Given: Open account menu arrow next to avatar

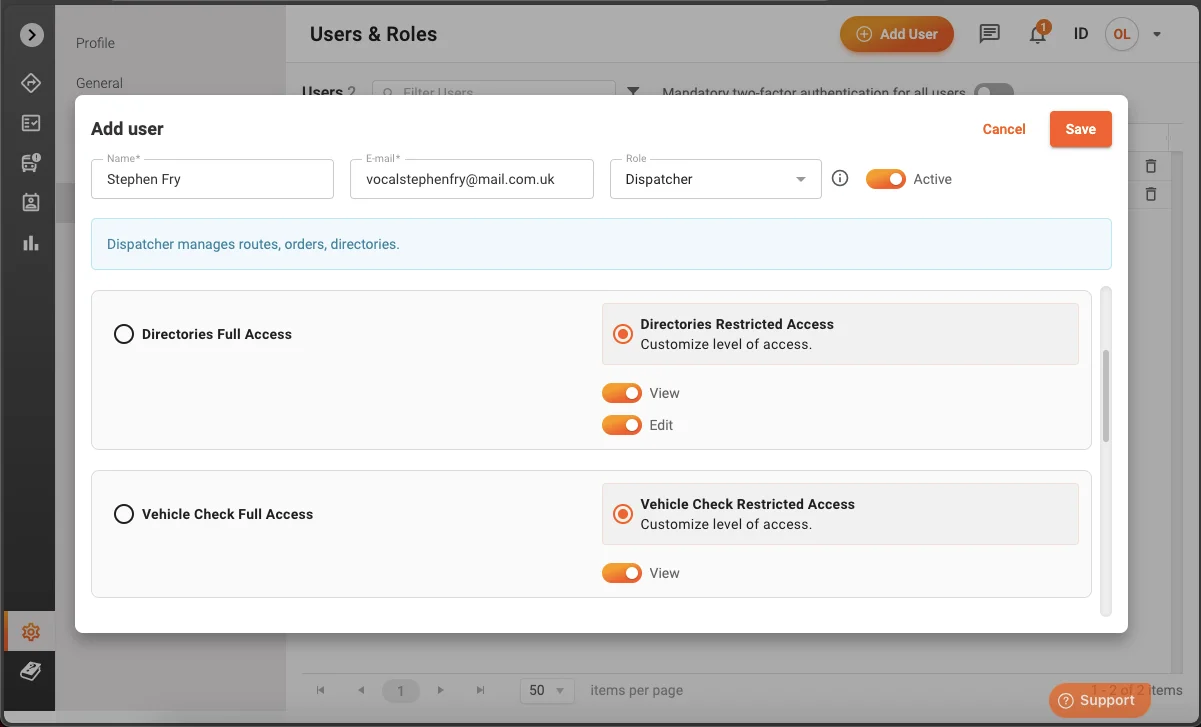Looking at the screenshot, I should [x=1157, y=34].
